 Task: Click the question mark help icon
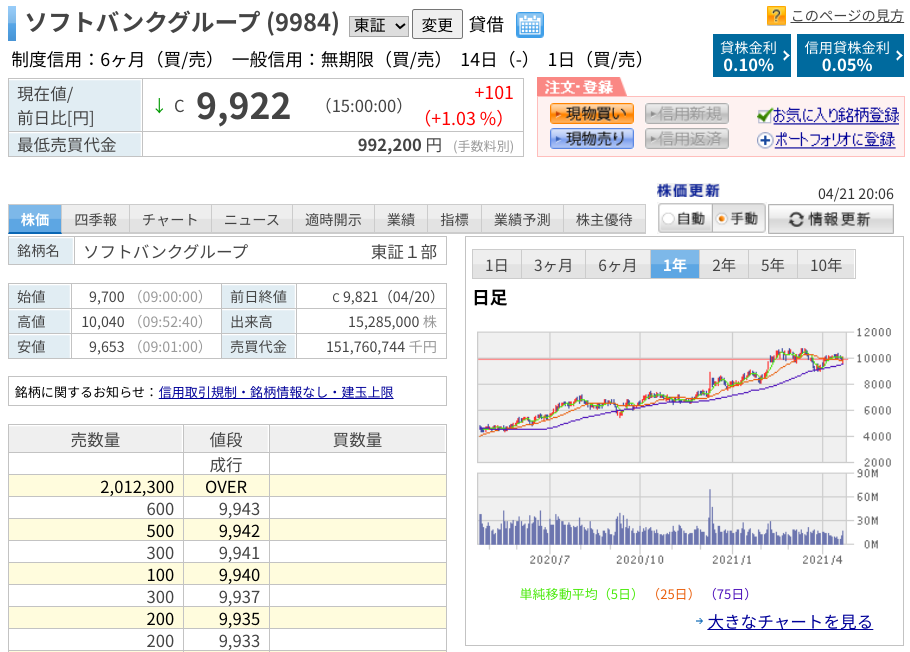(776, 16)
